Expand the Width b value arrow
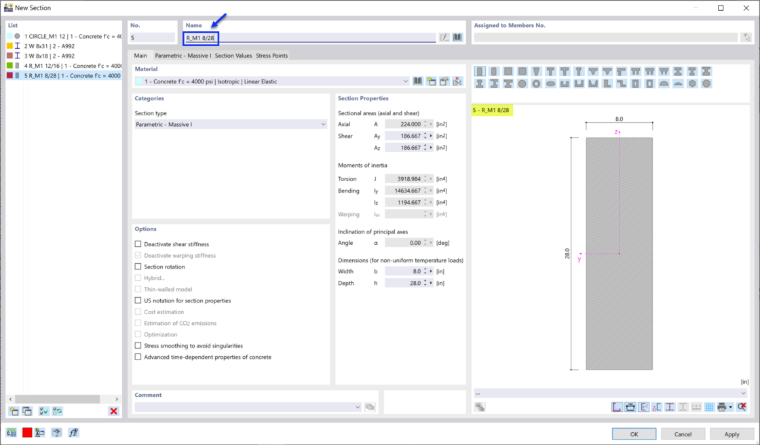Screen dimensions: 760x445 coord(431,271)
